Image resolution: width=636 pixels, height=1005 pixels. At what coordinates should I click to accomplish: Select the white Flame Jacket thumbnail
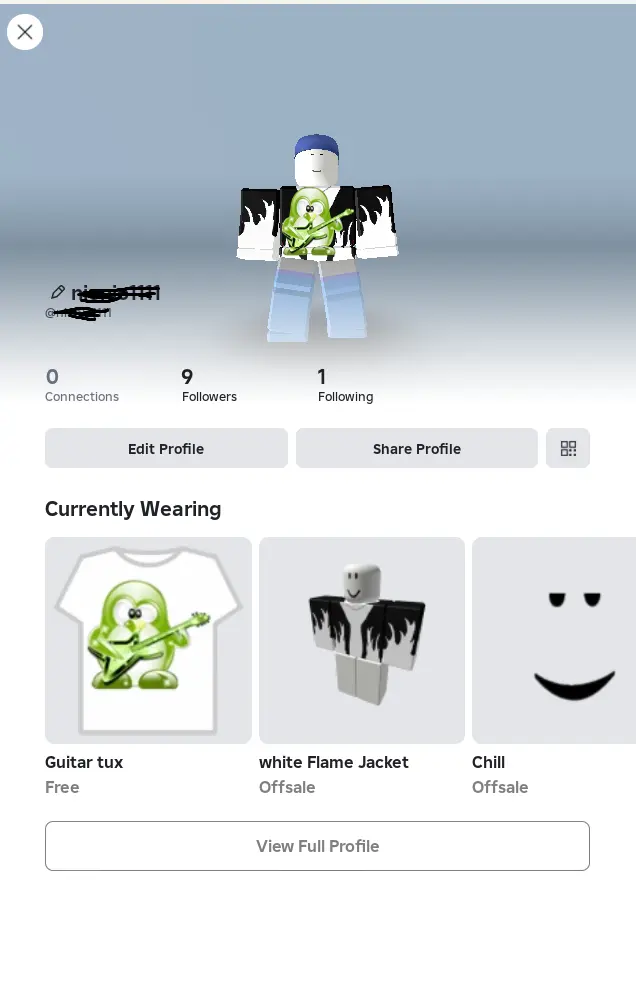[362, 640]
